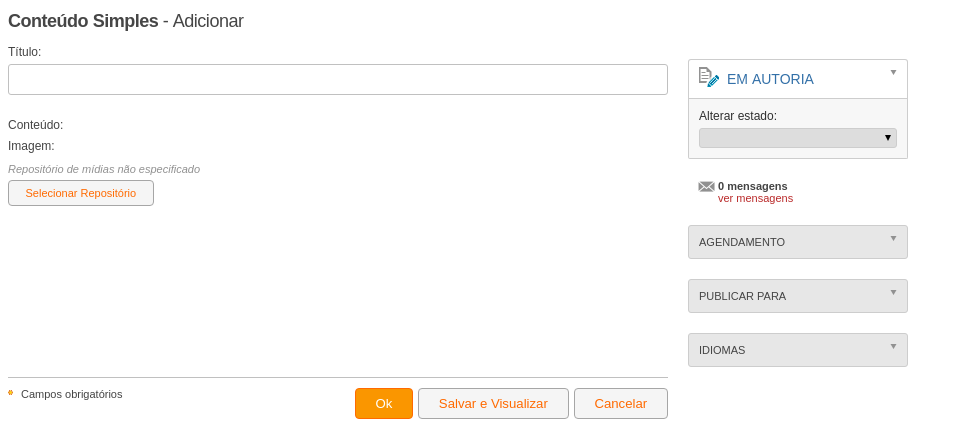Image resolution: width=975 pixels, height=444 pixels.
Task: Click the 0 mensagens counter text
Action: [752, 186]
